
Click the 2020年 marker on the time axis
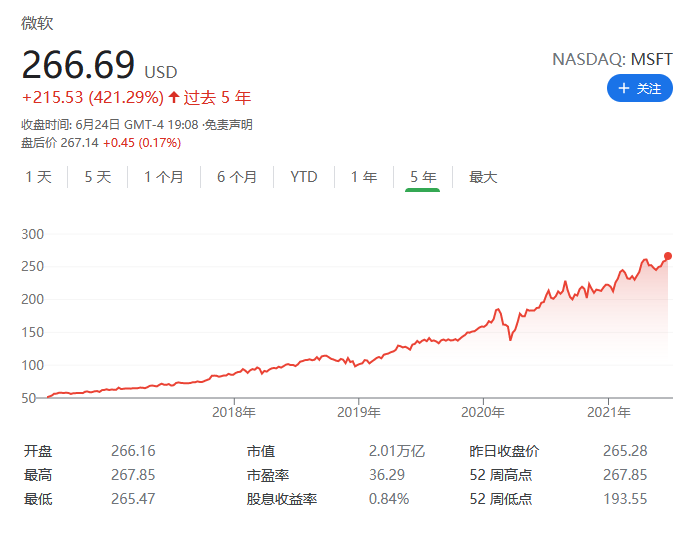coord(483,411)
